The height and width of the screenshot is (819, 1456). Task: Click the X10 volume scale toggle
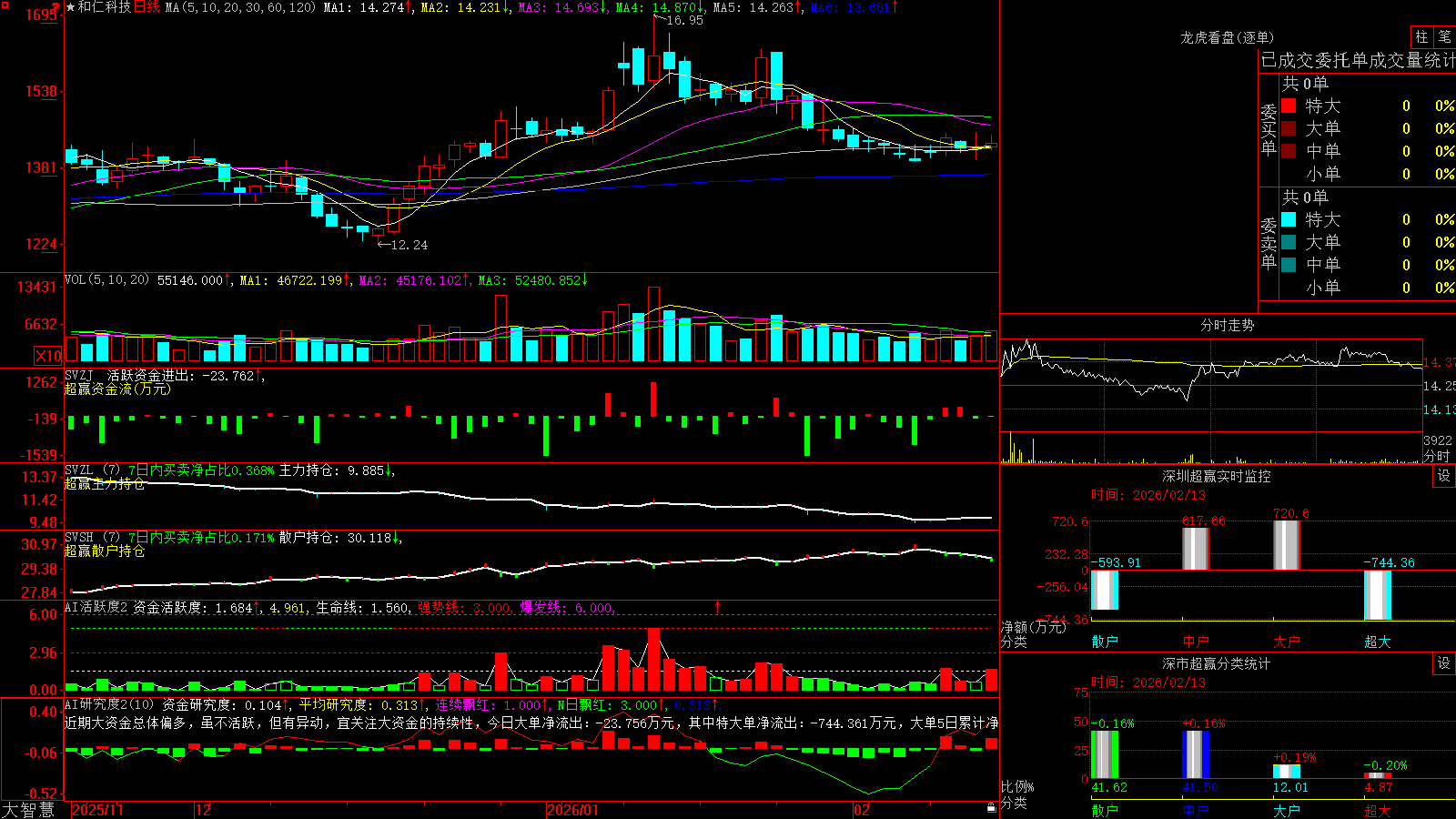48,356
